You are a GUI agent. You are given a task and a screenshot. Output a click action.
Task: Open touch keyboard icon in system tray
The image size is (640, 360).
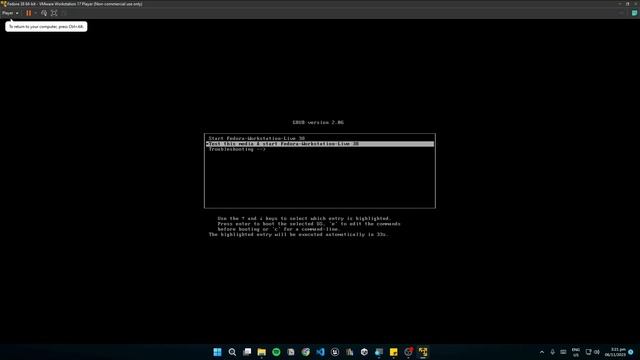point(563,352)
